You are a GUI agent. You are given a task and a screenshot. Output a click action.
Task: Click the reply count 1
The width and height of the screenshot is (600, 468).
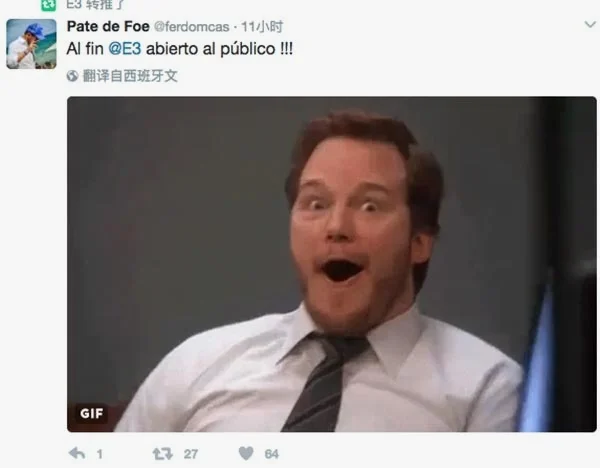tap(99, 454)
